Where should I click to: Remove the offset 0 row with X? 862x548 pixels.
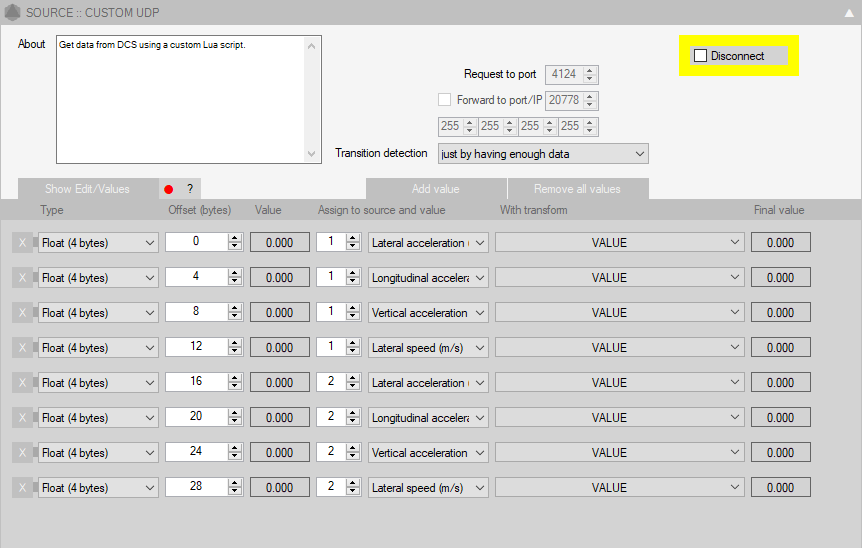point(22,243)
